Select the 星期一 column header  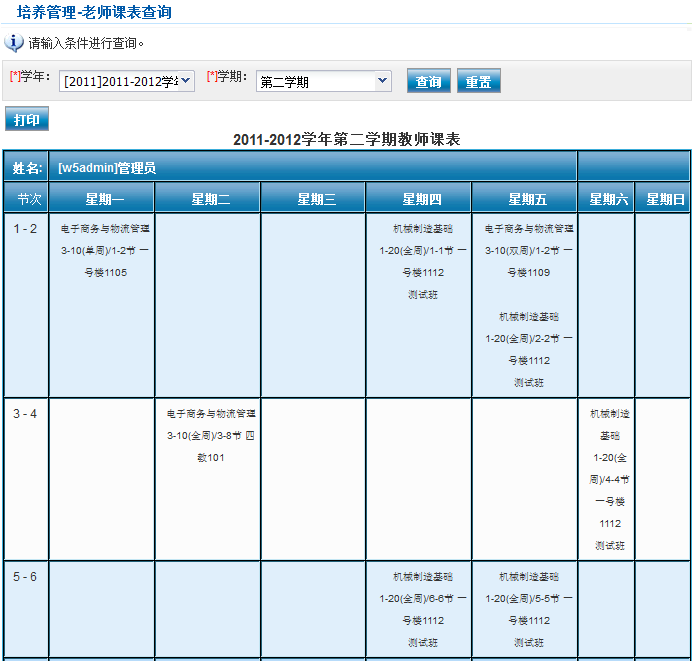[x=104, y=199]
